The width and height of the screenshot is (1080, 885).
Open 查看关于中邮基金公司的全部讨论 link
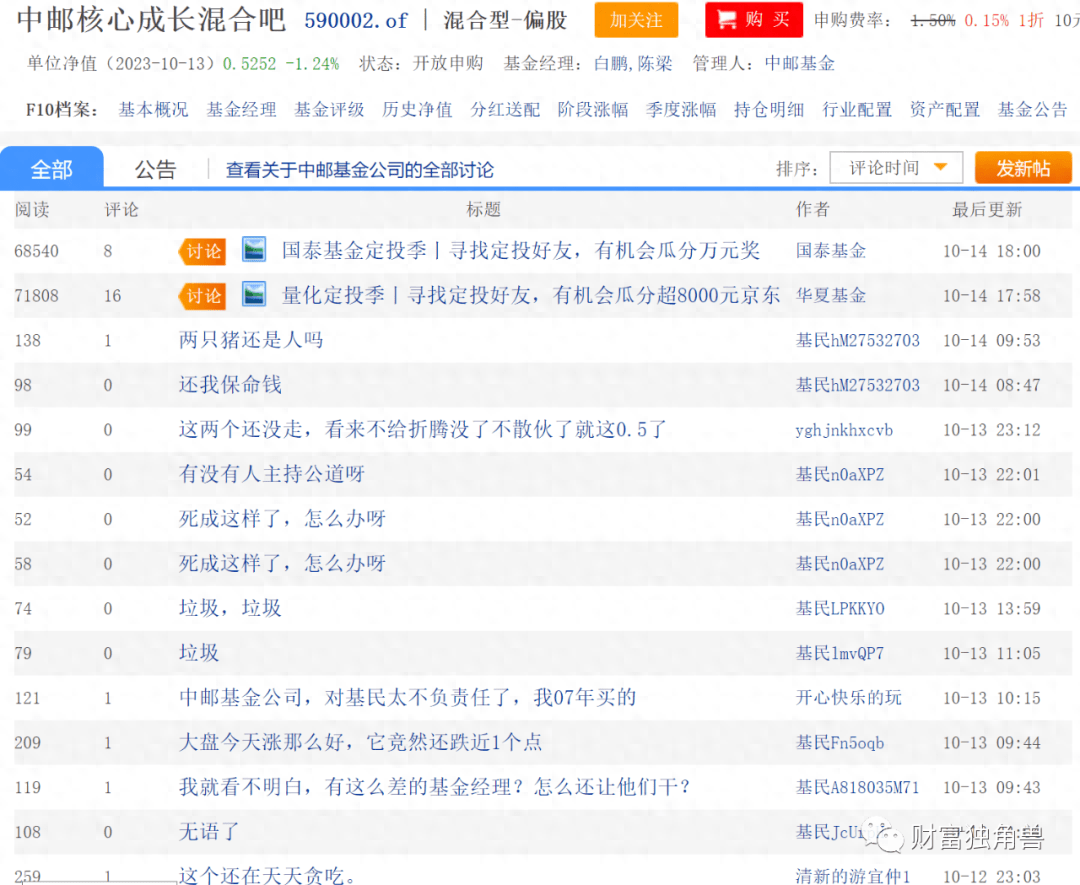click(x=359, y=170)
